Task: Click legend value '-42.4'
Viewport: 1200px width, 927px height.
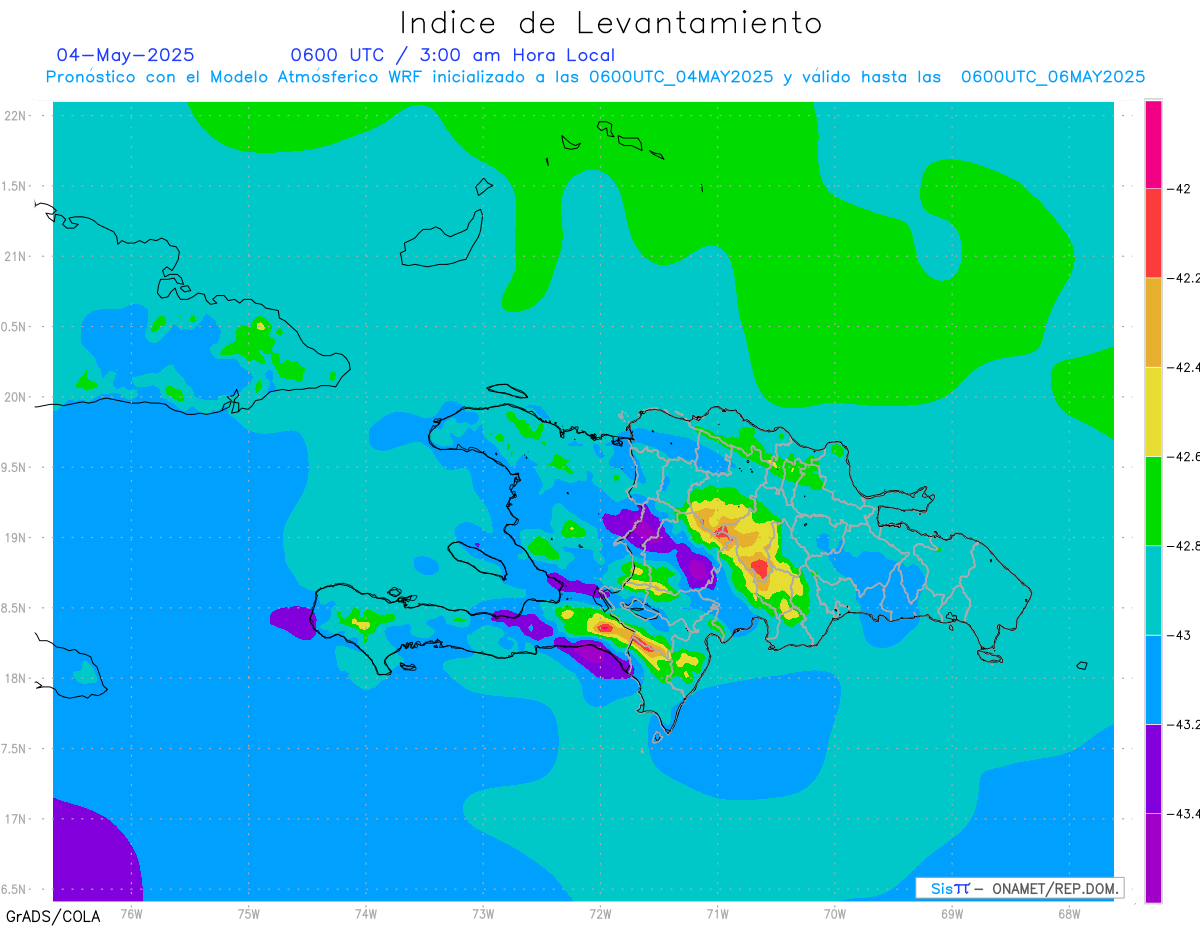Action: point(1184,367)
